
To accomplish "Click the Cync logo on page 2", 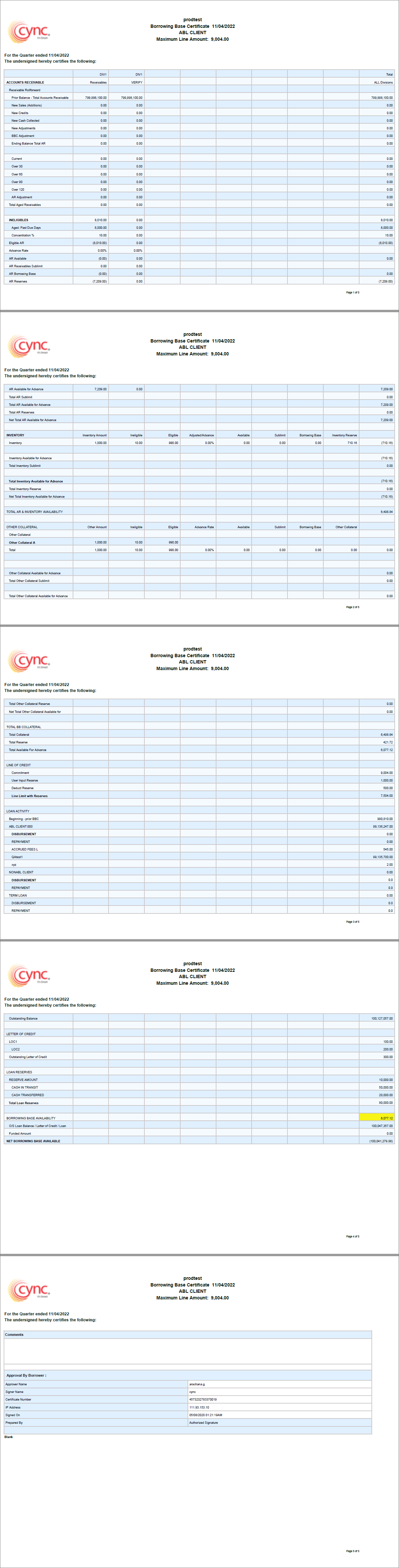I will 29,346.
